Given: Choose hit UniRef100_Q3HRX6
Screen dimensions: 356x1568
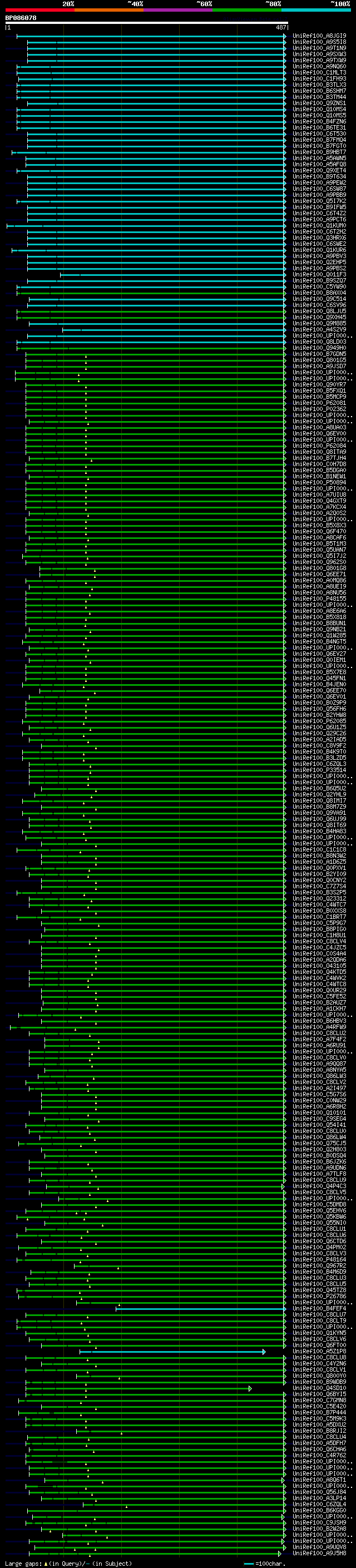Looking at the screenshot, I should point(319,238).
